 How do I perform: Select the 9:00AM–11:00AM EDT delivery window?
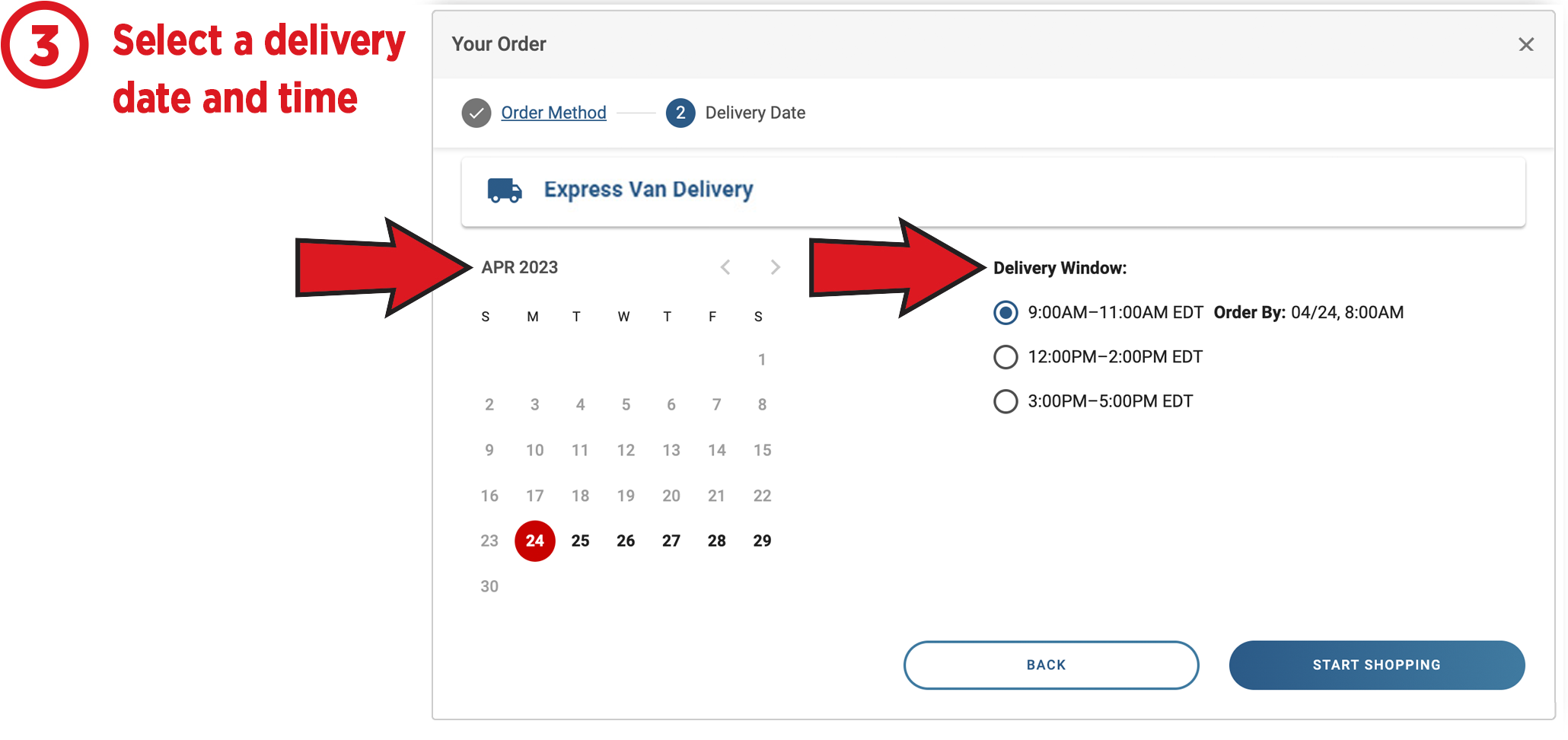(x=1005, y=313)
